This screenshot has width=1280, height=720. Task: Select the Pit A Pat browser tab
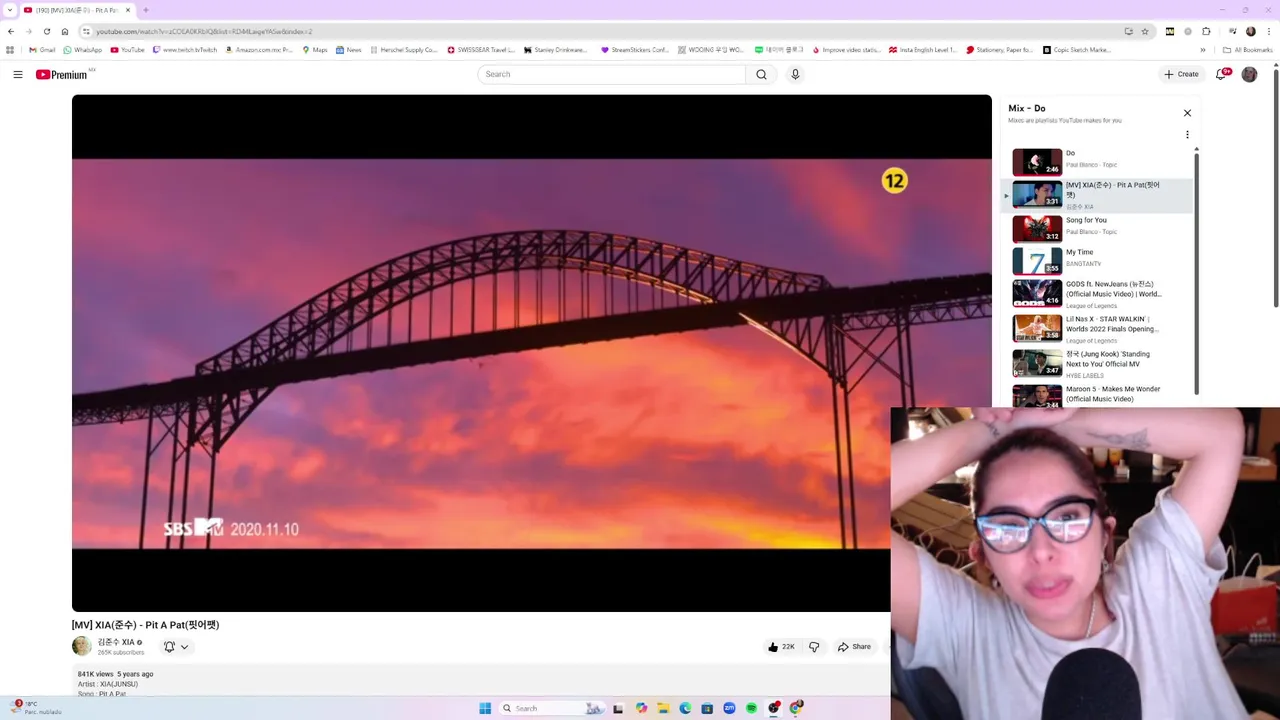pyautogui.click(x=76, y=10)
